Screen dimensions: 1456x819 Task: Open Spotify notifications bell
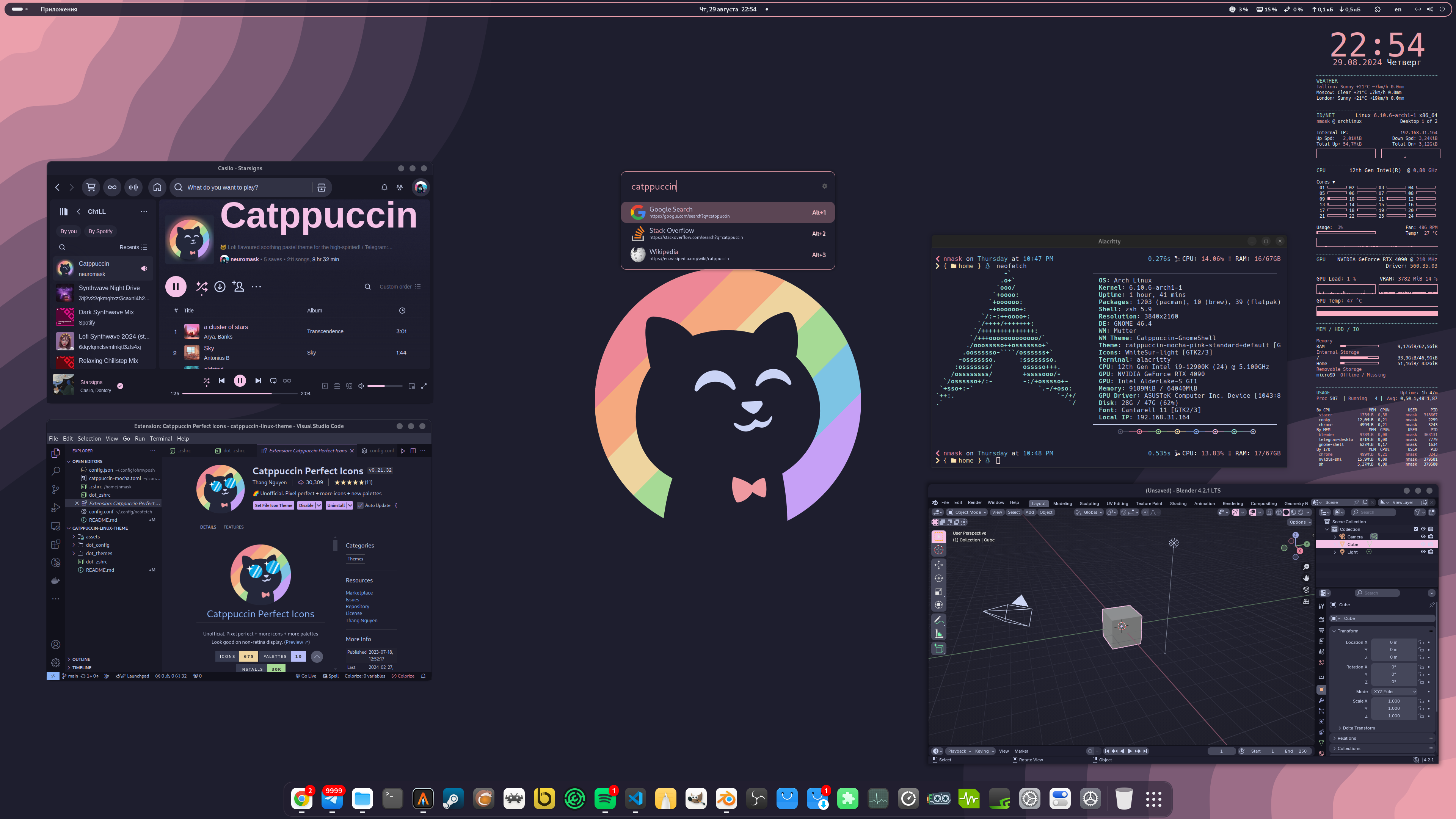(384, 188)
